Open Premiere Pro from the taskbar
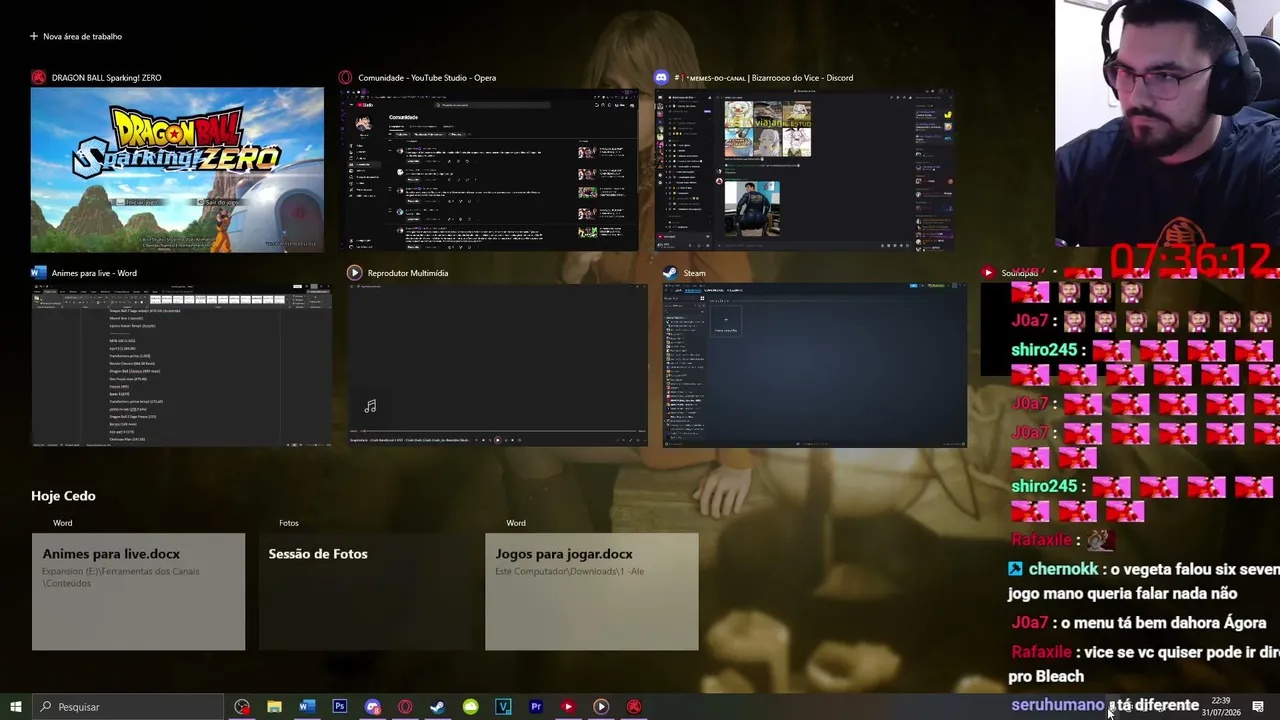The height and width of the screenshot is (720, 1280). pyautogui.click(x=536, y=707)
